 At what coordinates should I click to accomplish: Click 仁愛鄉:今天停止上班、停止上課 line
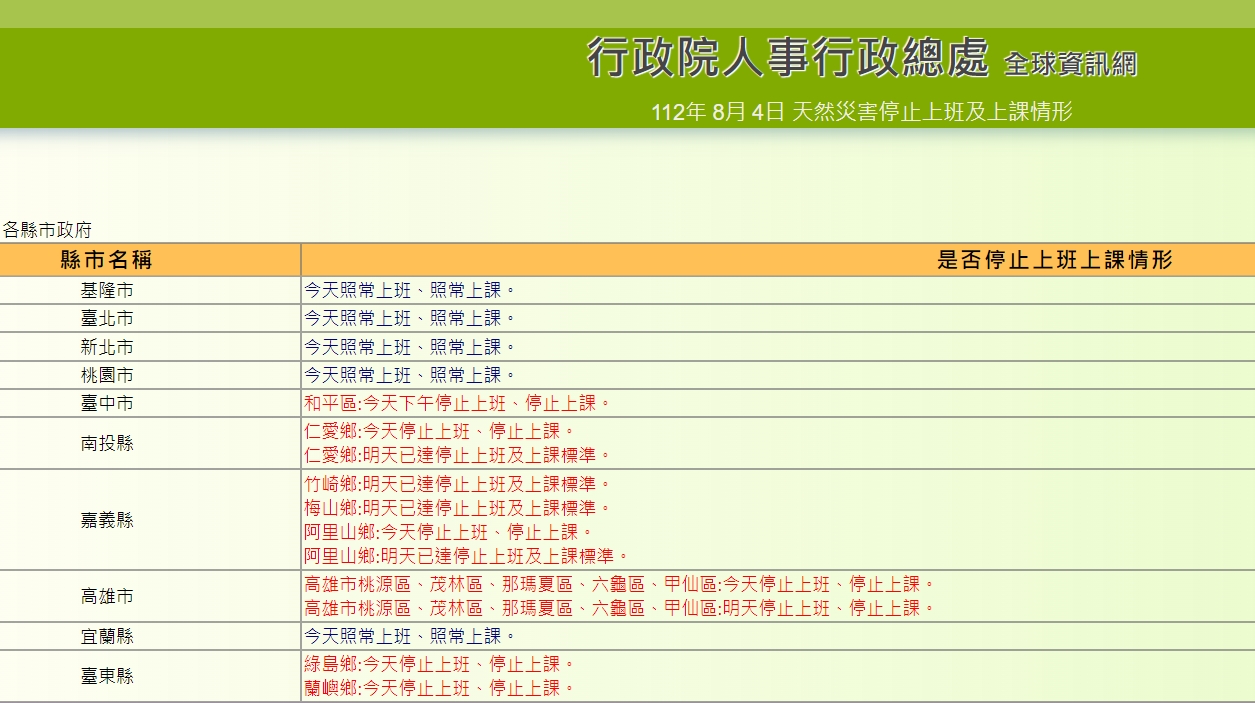coord(440,431)
